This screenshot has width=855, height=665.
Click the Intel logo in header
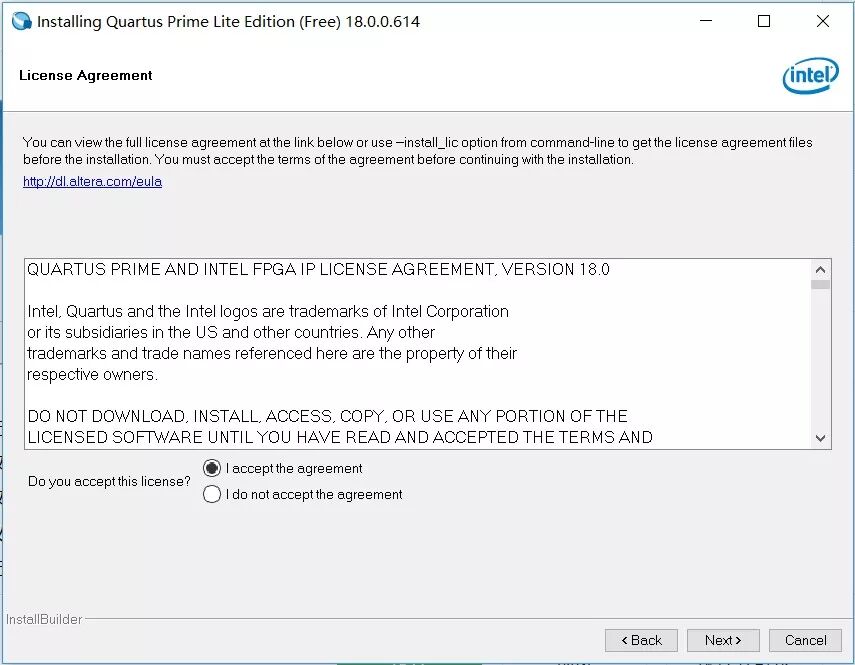(810, 76)
